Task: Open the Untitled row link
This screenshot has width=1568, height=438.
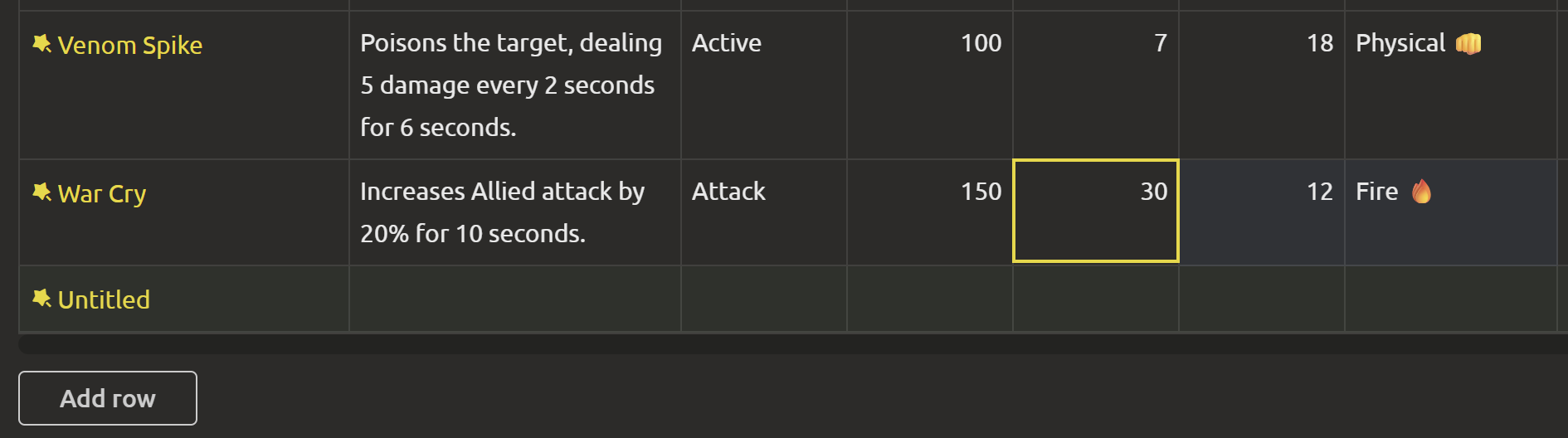Action: [x=104, y=299]
